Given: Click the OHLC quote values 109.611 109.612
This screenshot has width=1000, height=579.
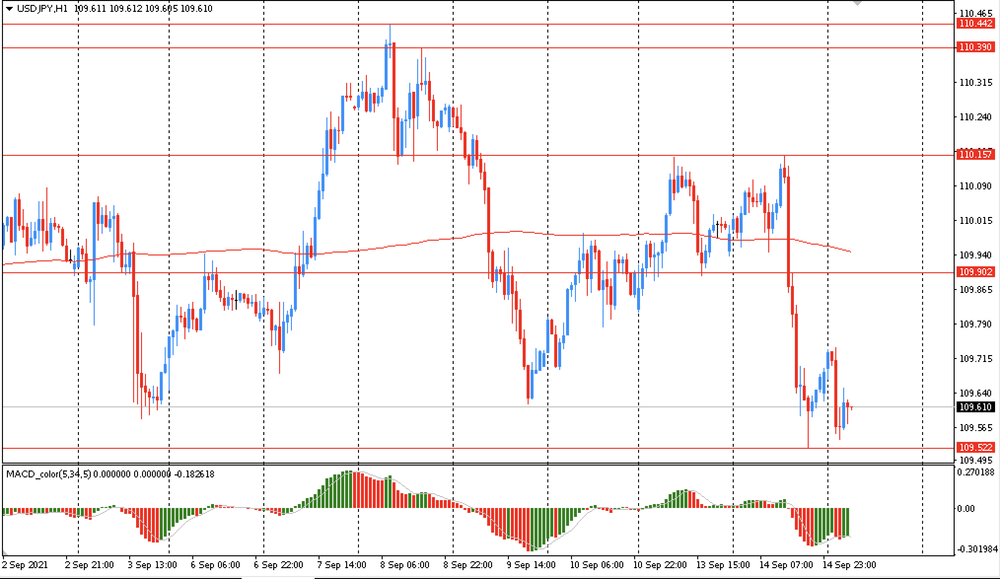Looking at the screenshot, I should point(107,9).
